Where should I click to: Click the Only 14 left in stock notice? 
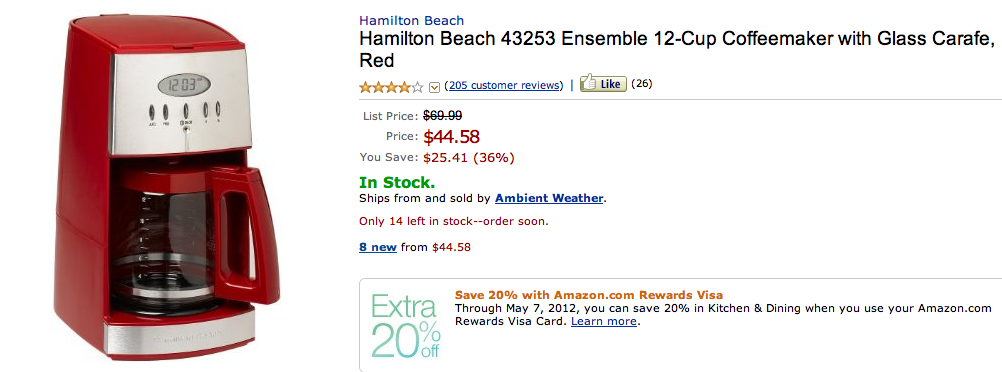tap(454, 222)
